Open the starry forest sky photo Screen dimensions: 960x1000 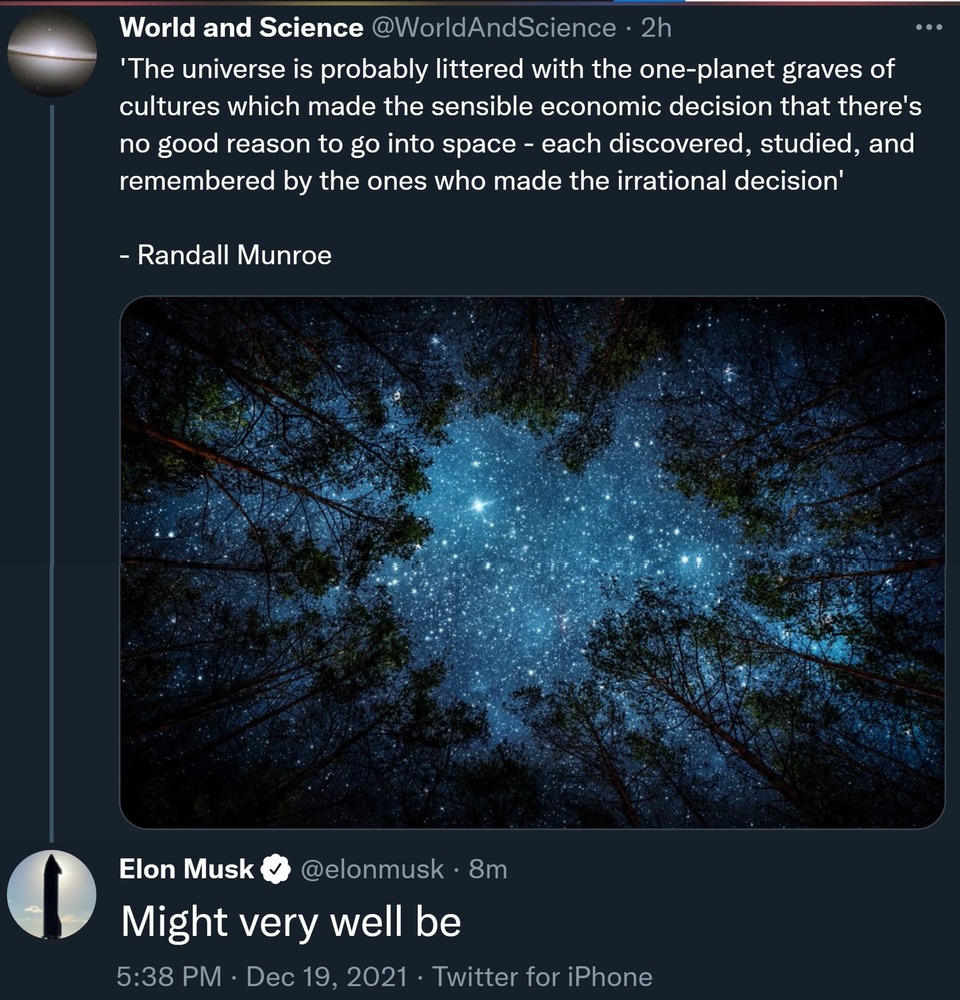532,562
